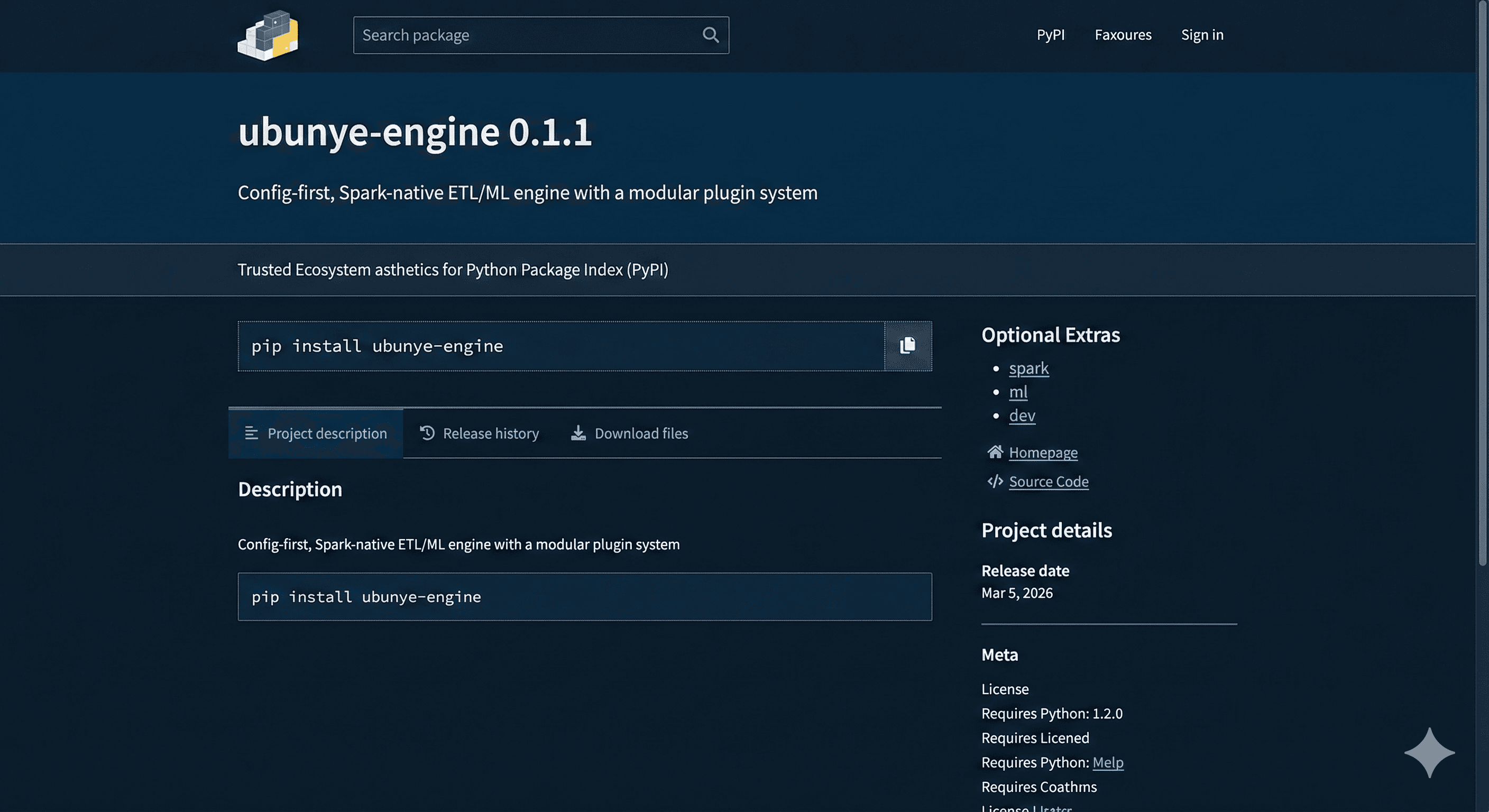Click the Homepage house icon
The image size is (1489, 812).
click(x=994, y=453)
